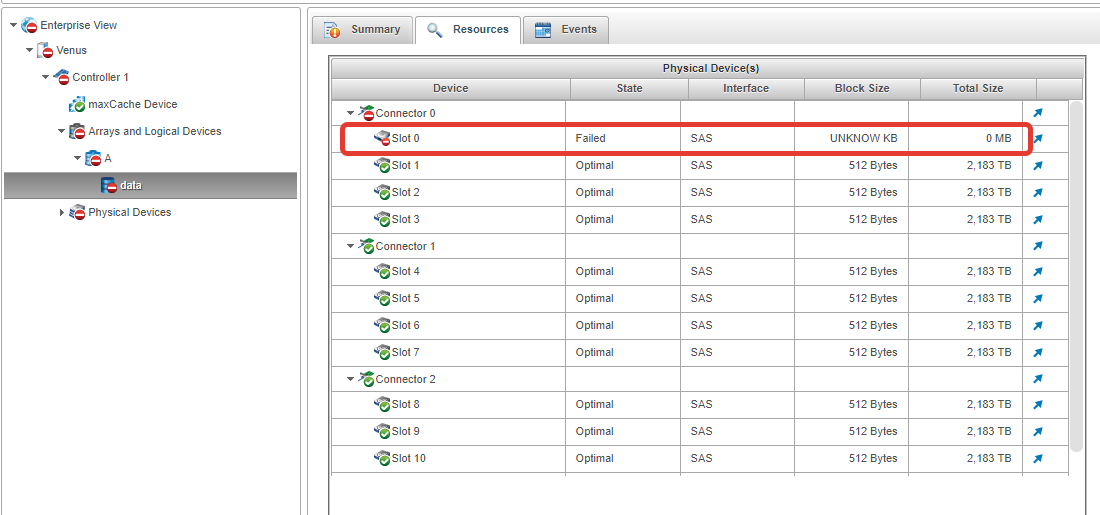Open the Events tab

pyautogui.click(x=566, y=30)
